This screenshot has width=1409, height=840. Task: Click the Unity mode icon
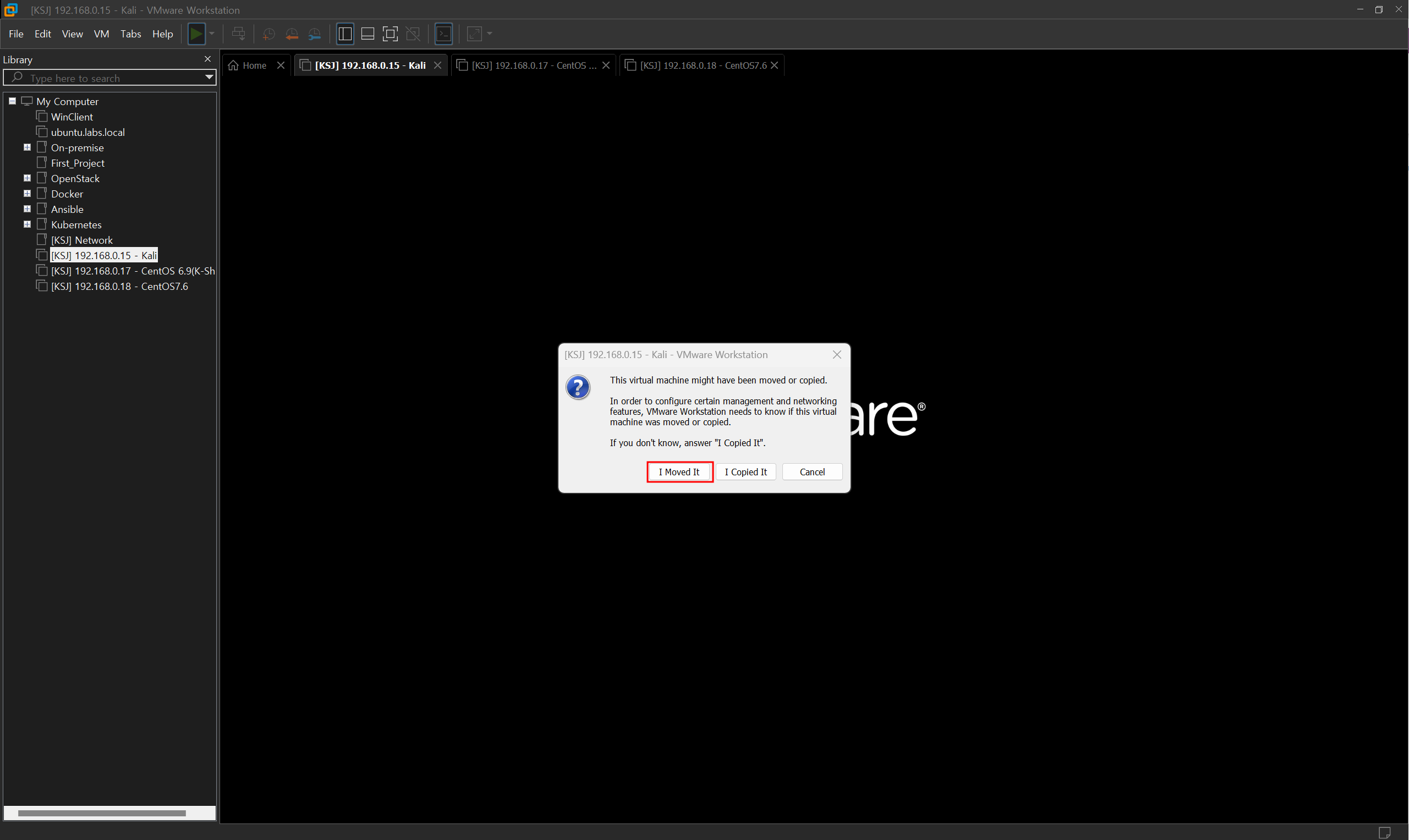[x=413, y=34]
